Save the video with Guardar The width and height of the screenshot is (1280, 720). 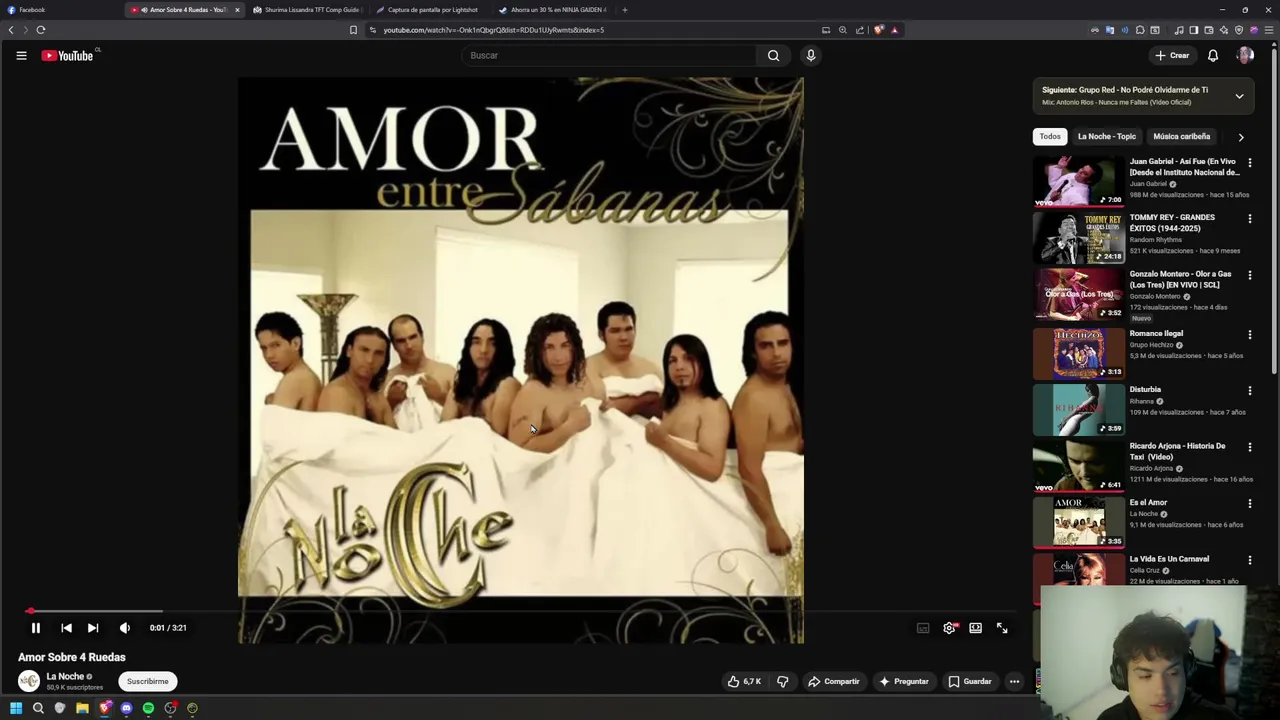click(x=970, y=681)
